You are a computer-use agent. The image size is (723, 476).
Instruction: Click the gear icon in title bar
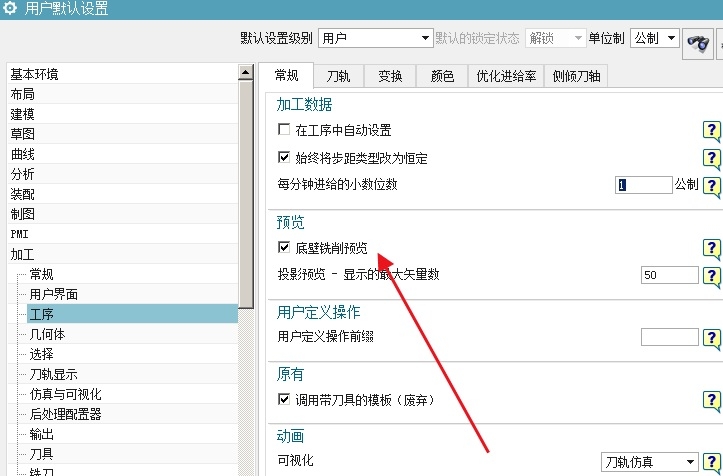point(10,8)
